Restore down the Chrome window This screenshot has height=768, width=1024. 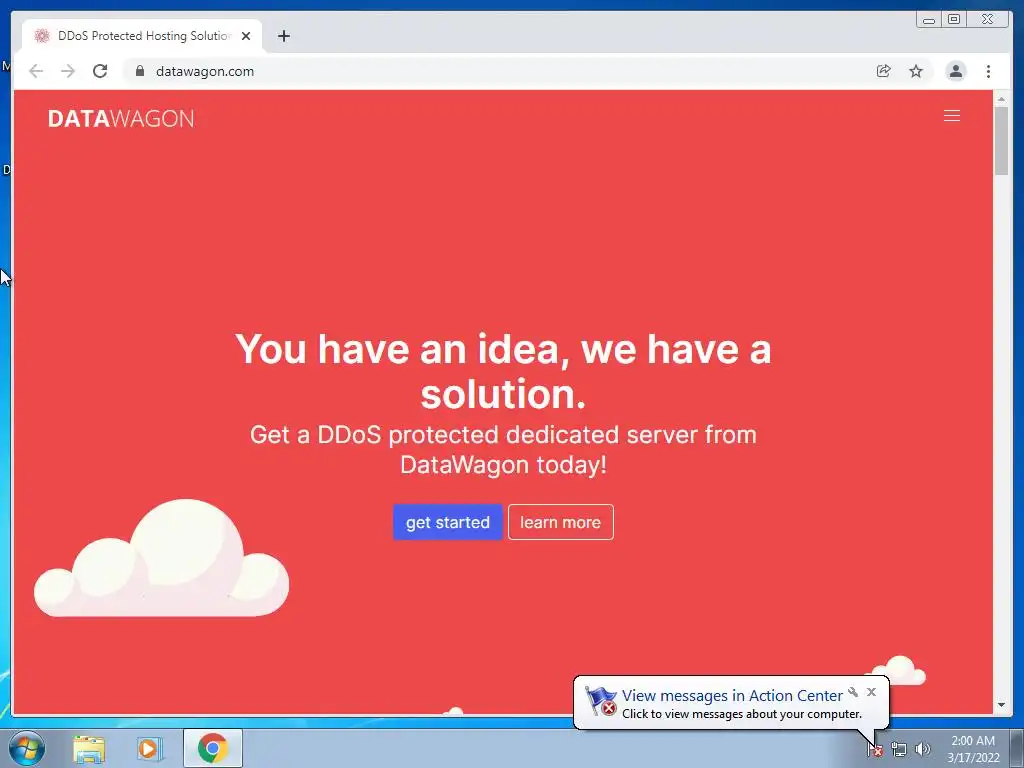pyautogui.click(x=954, y=20)
